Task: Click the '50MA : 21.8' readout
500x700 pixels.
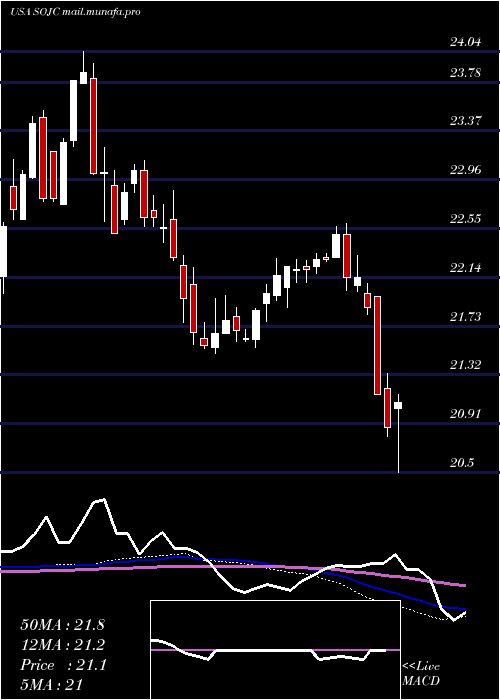Action: (x=62, y=625)
